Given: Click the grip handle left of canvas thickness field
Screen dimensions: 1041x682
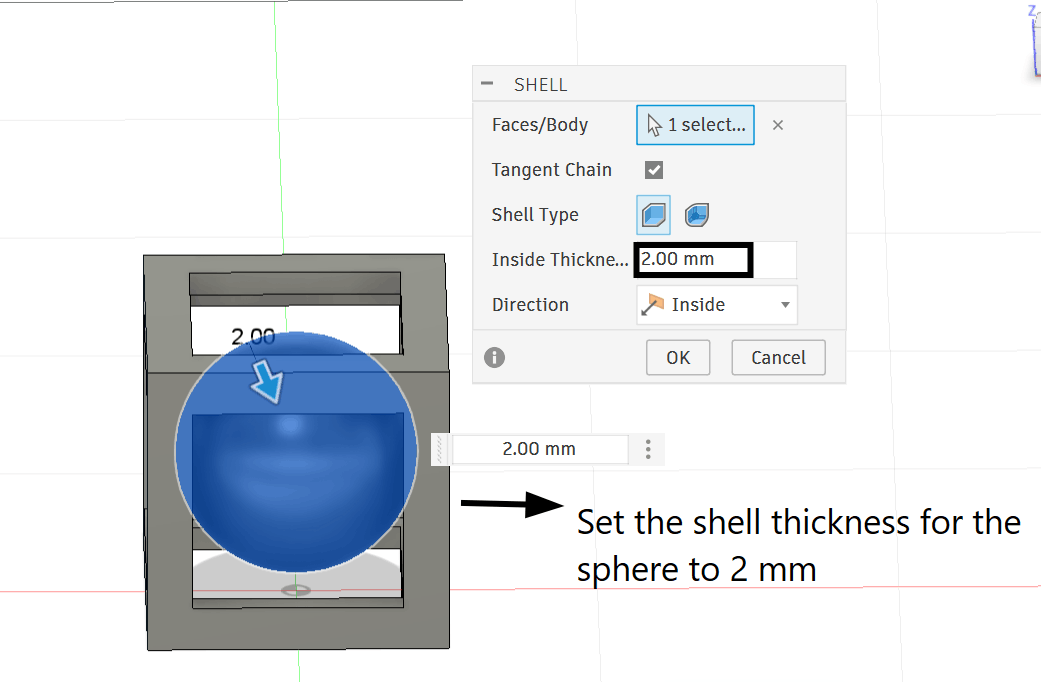Looking at the screenshot, I should coord(440,450).
